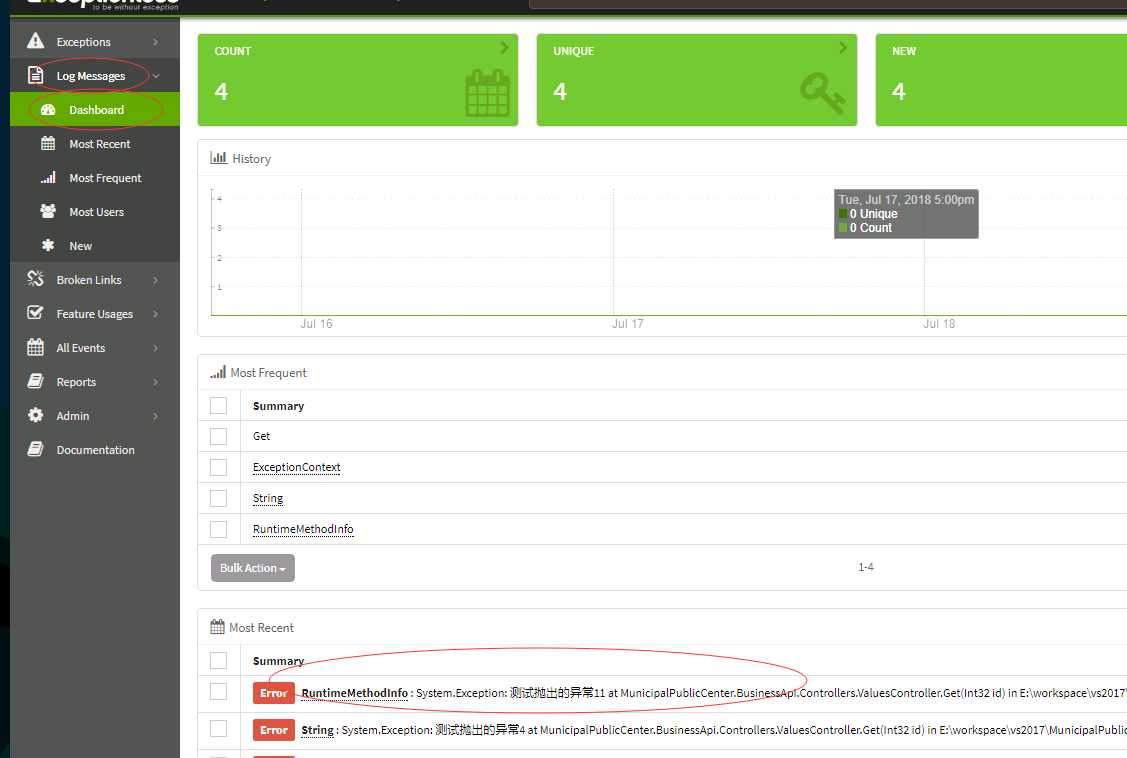Click the New asterisk icon in sidebar

coord(48,245)
